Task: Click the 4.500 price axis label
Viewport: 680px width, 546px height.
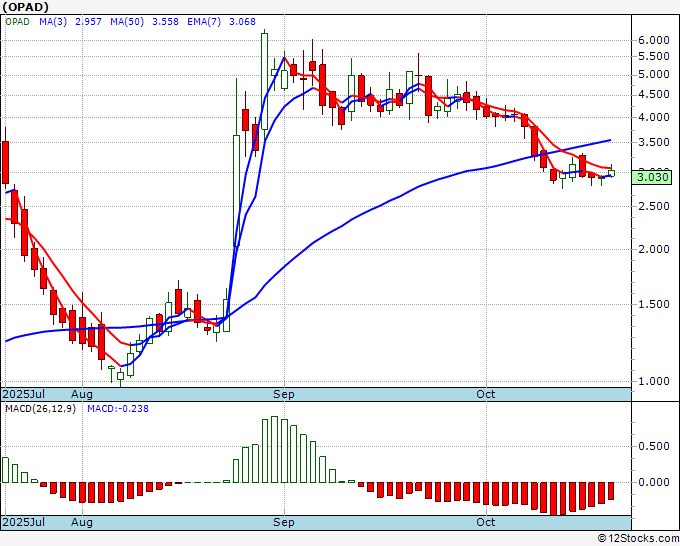Action: [x=654, y=95]
